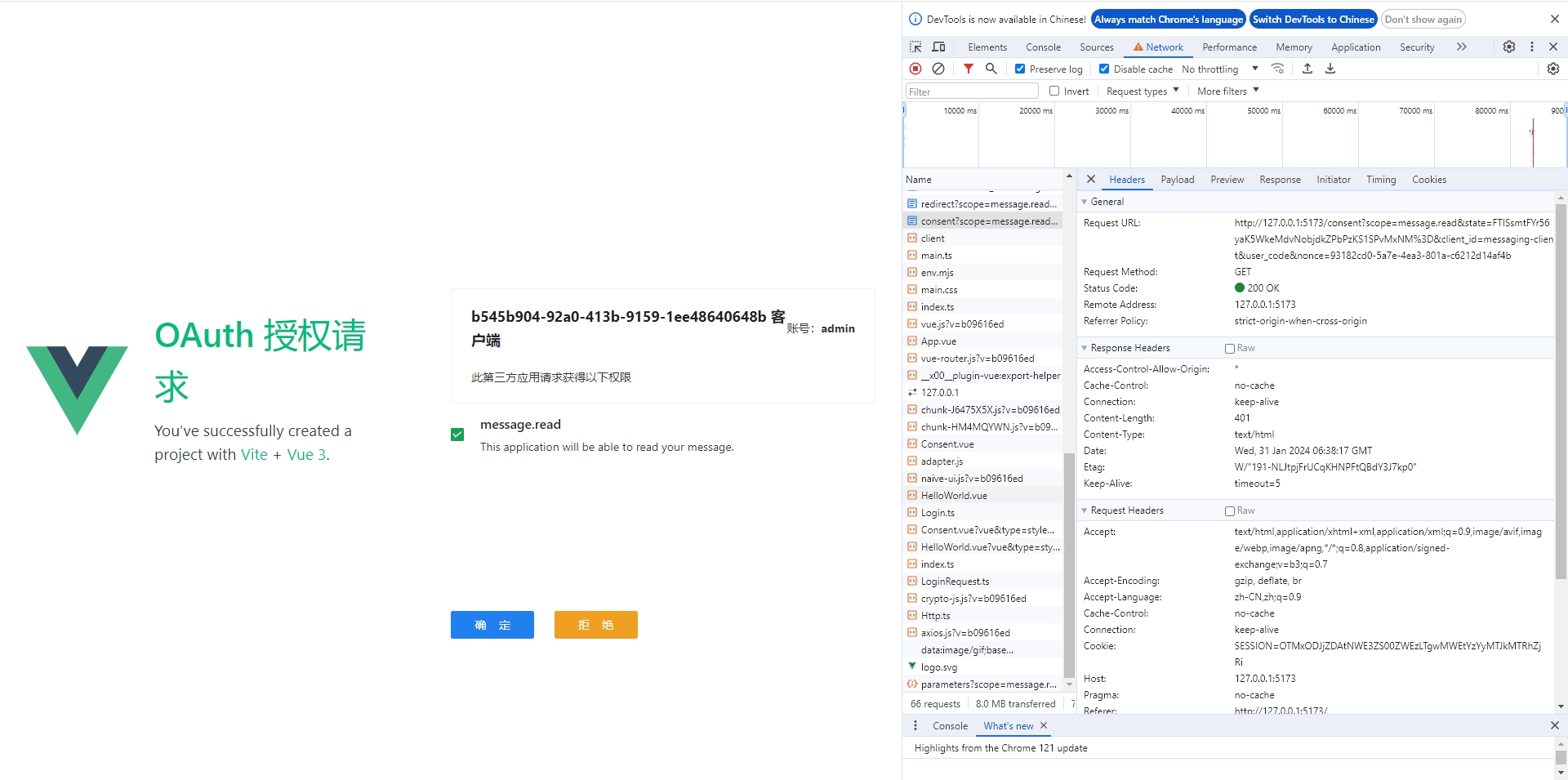Viewport: 1568px width, 780px height.
Task: Open the Request types dropdown
Action: click(1142, 91)
